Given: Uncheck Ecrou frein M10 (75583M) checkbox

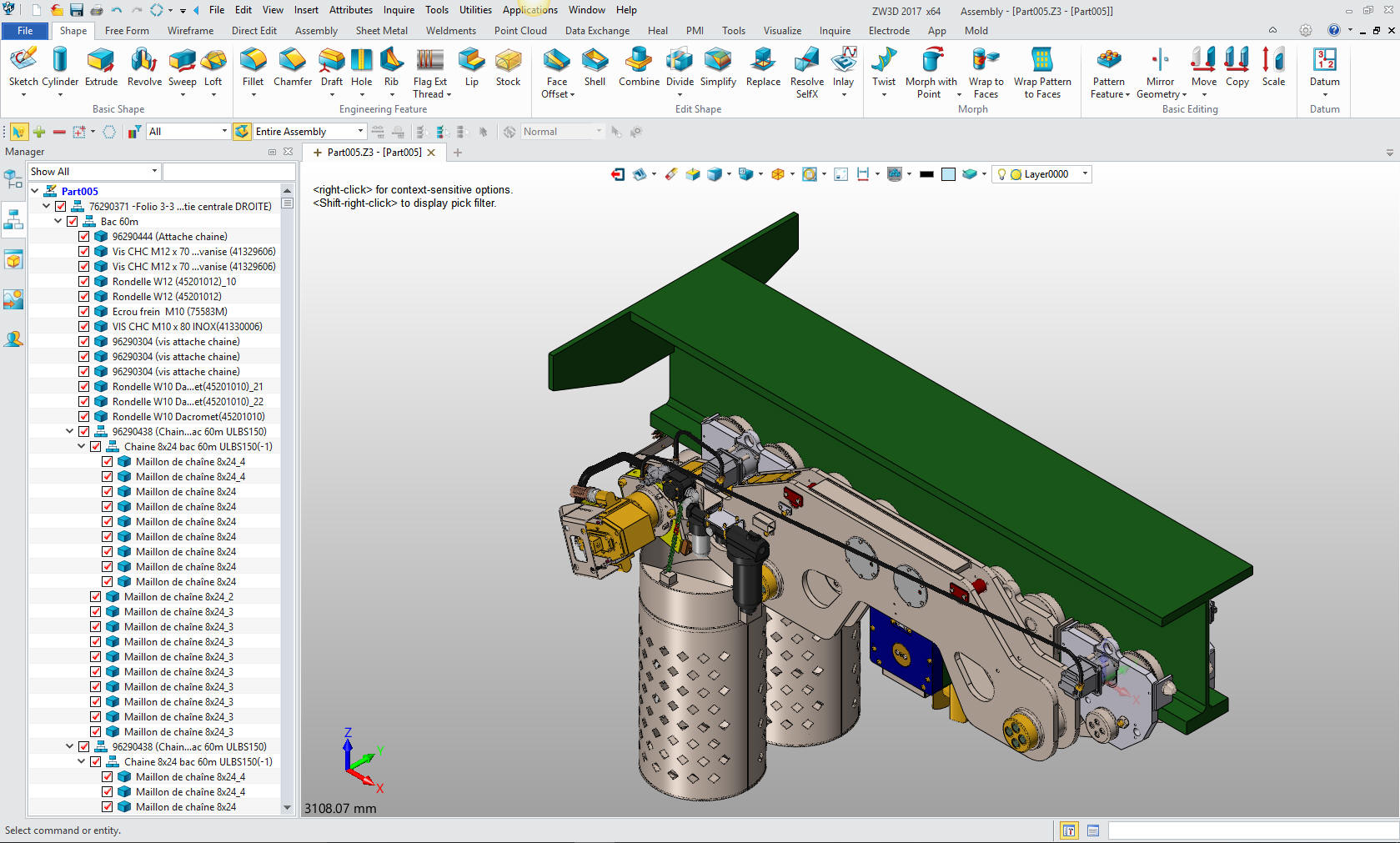Looking at the screenshot, I should tap(84, 312).
